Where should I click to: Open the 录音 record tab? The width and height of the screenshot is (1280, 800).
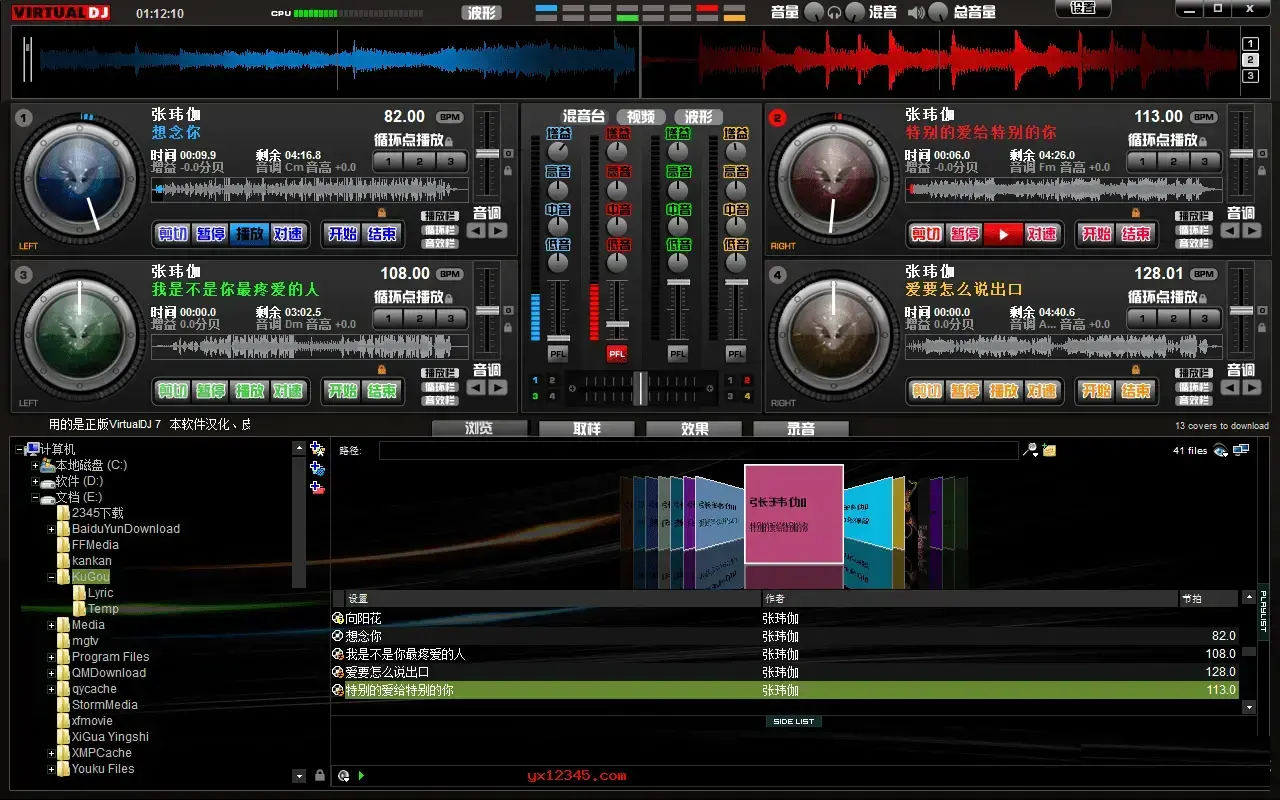(801, 429)
